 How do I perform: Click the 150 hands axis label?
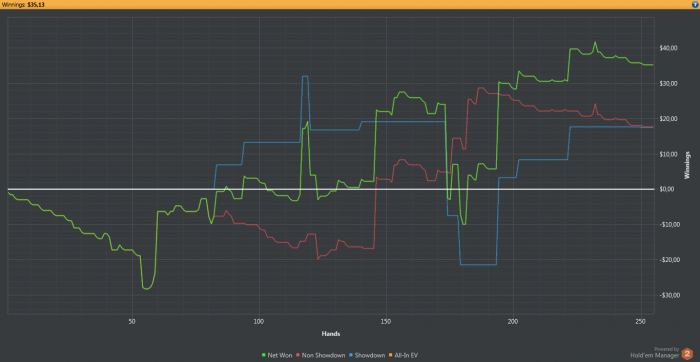(386, 321)
